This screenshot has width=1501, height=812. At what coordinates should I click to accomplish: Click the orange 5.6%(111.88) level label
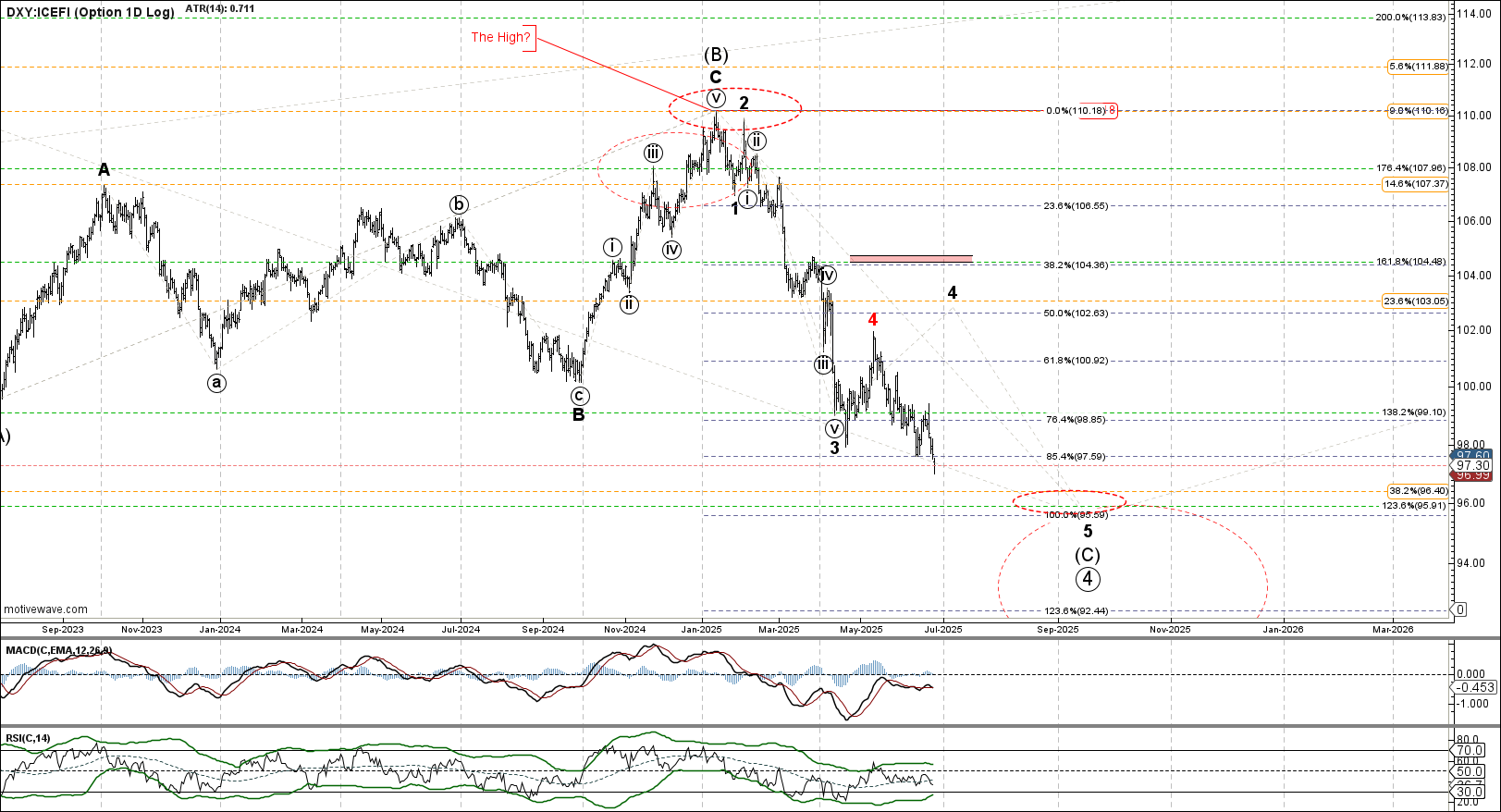[1417, 67]
